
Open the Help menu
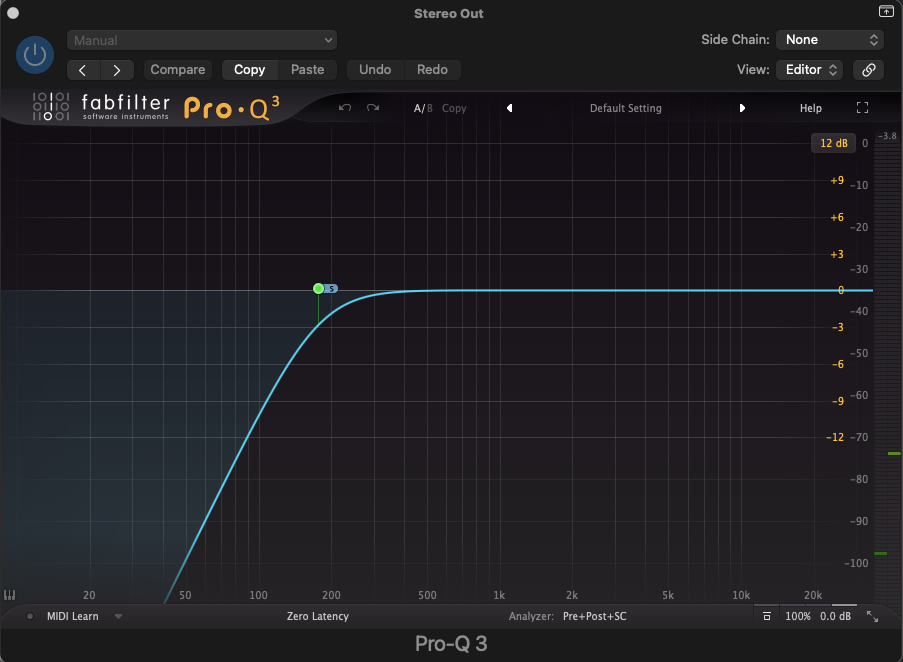tap(810, 108)
